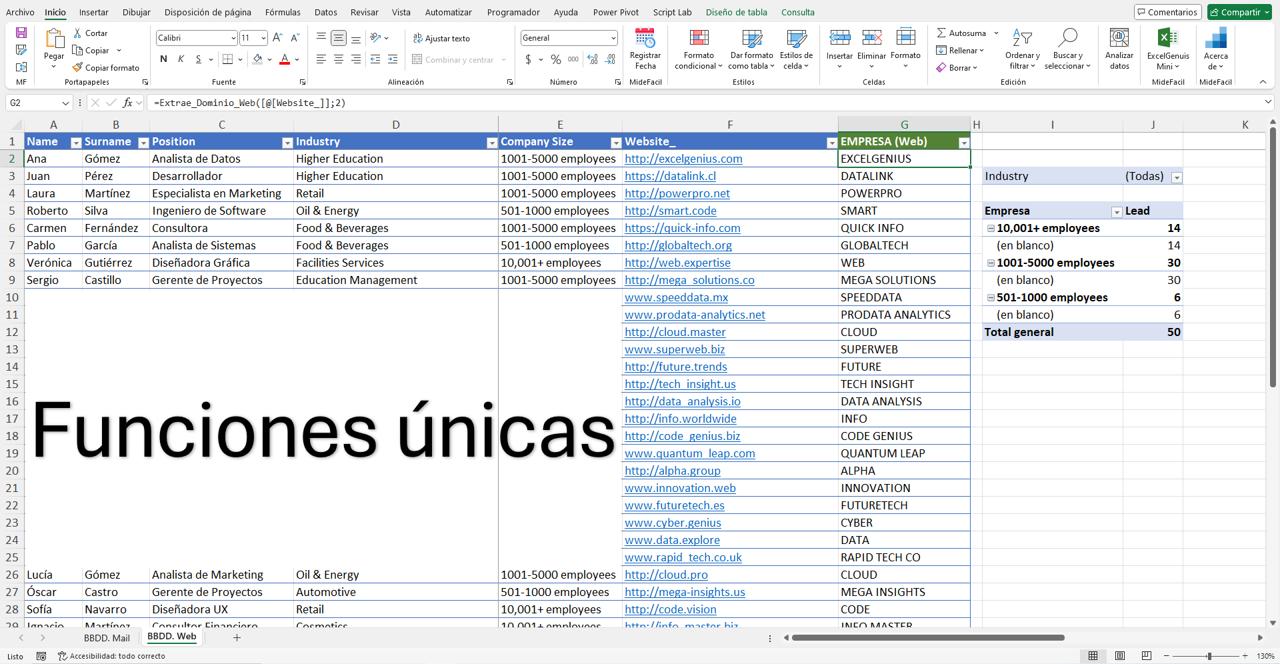Switch to the BBDD. Mail sheet tab
This screenshot has width=1280, height=664.
(x=106, y=637)
